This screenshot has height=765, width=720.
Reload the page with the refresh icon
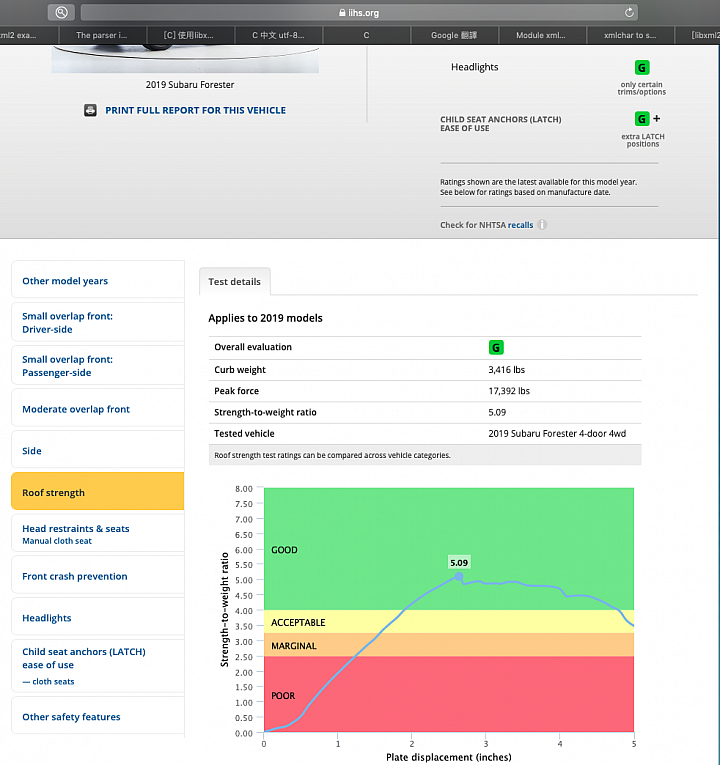629,13
